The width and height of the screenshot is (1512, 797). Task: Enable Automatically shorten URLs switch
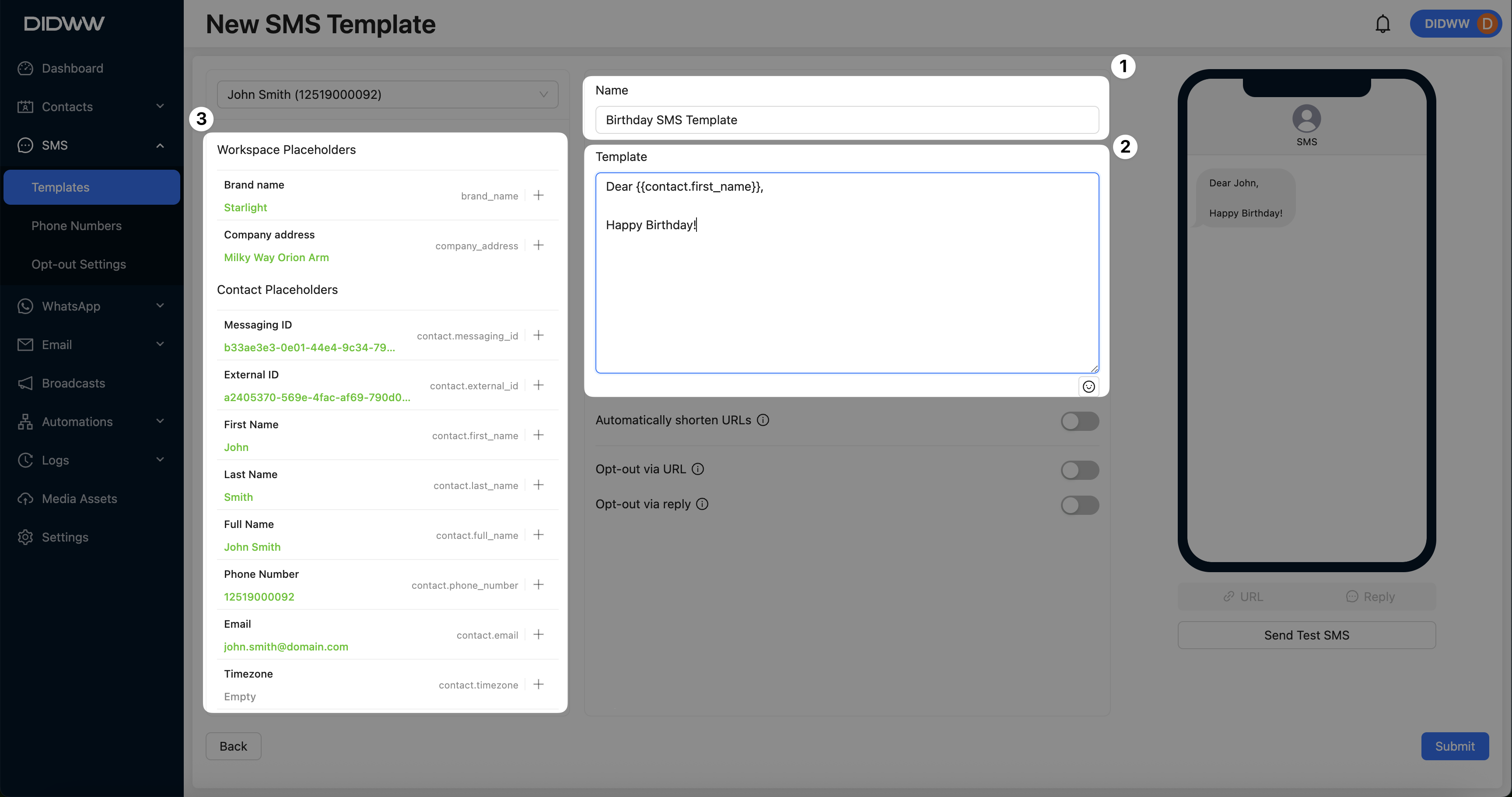(x=1079, y=421)
